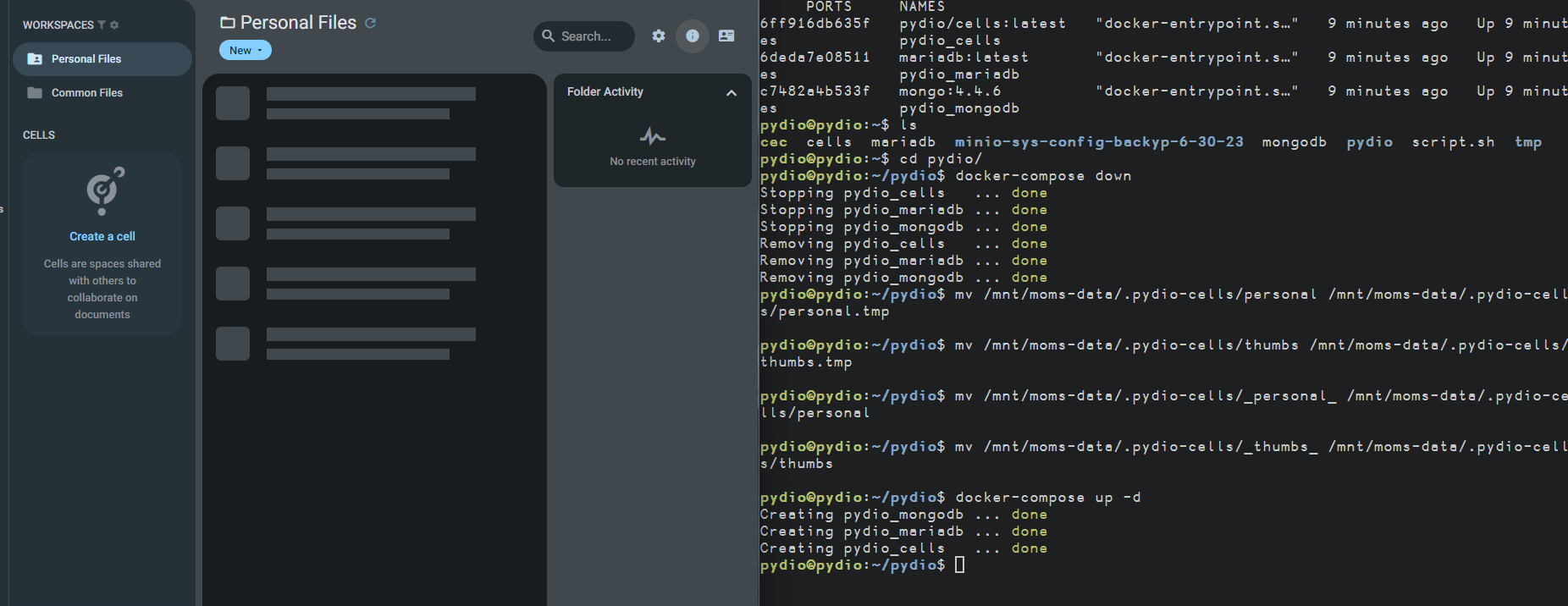Click the activity pulse icon in Folder Activity

(x=653, y=135)
